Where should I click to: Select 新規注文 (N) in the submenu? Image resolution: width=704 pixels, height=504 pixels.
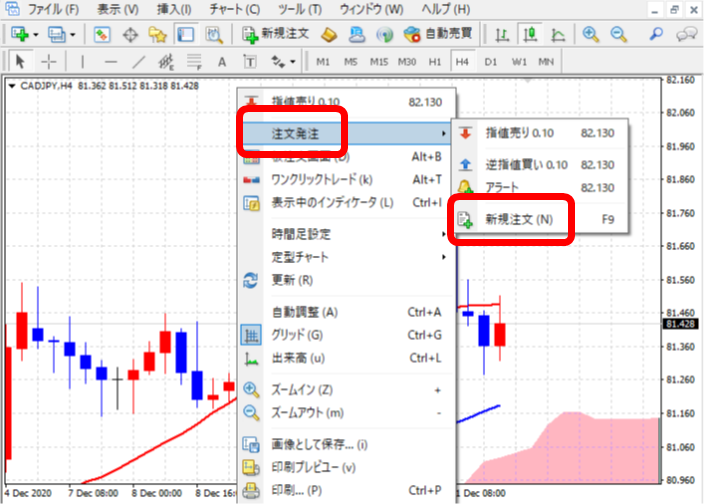[515, 219]
